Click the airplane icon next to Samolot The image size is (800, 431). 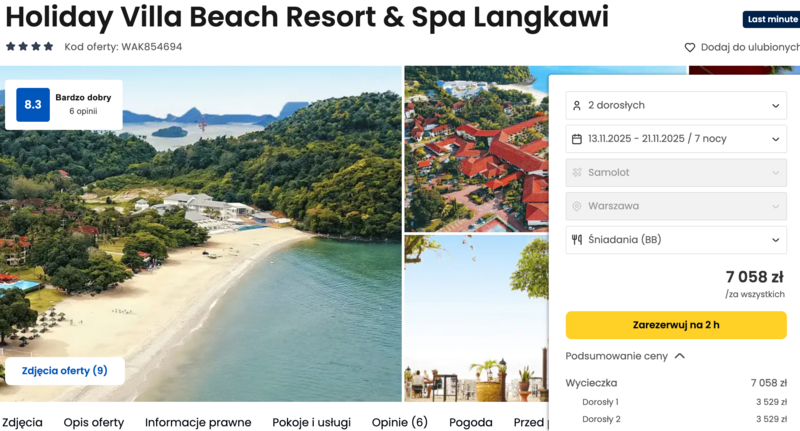pos(577,172)
